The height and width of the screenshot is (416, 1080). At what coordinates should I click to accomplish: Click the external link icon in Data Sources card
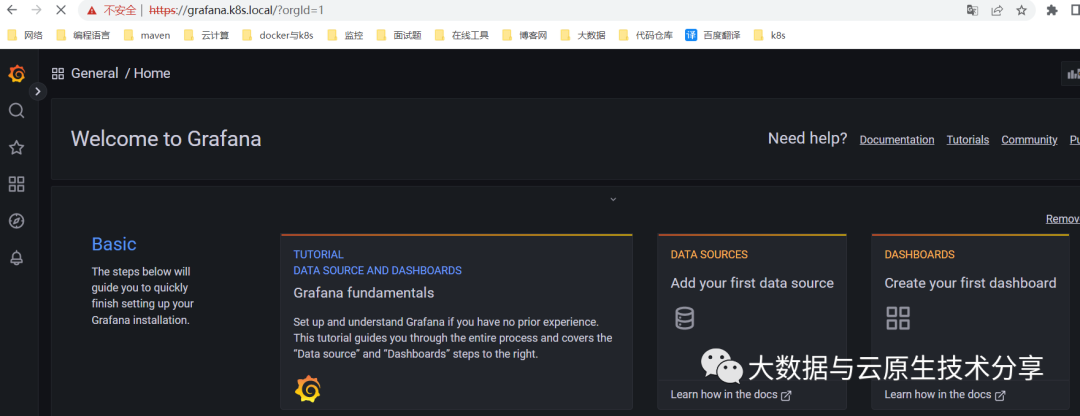tap(787, 395)
